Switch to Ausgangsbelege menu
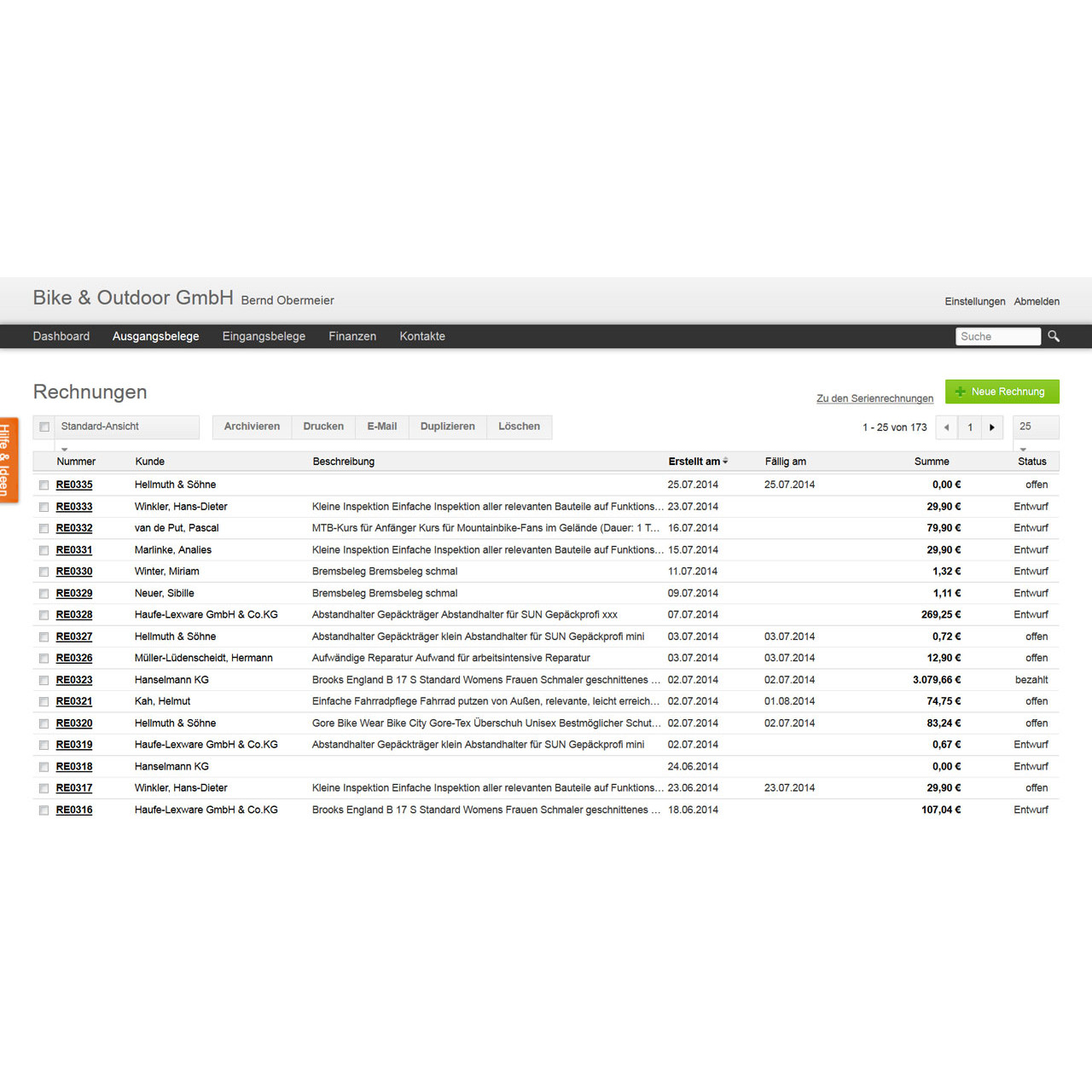This screenshot has height=1092, width=1092. pos(156,336)
